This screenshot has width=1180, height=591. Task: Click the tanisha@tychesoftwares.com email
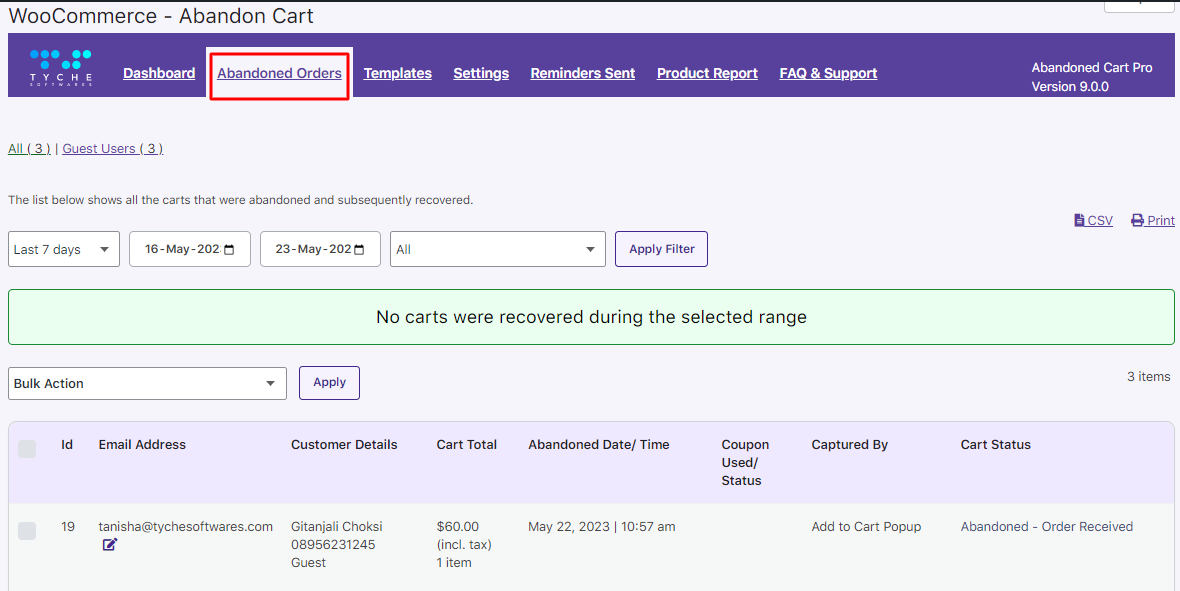[186, 526]
